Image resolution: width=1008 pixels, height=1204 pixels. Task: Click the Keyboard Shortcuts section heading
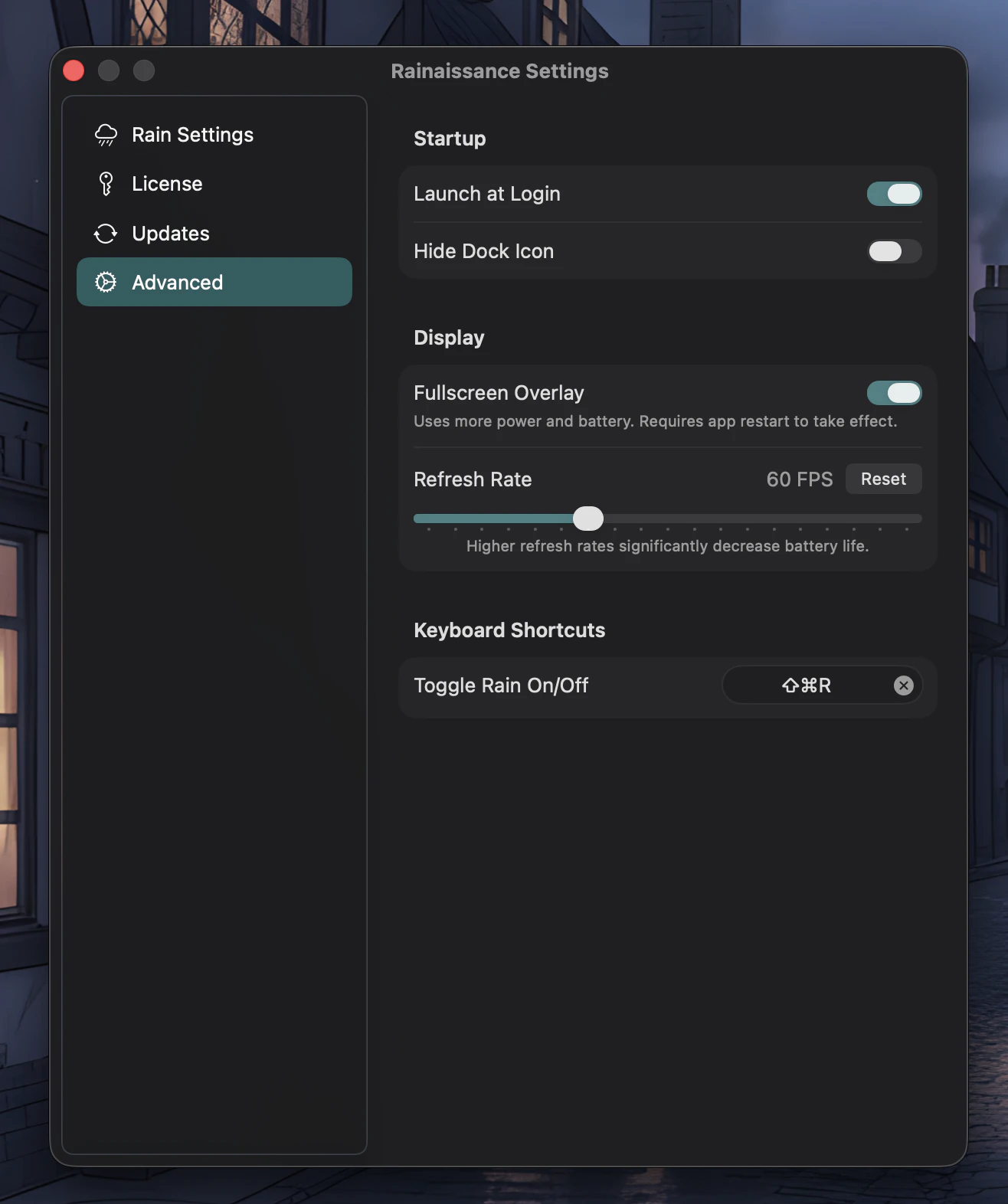click(509, 630)
